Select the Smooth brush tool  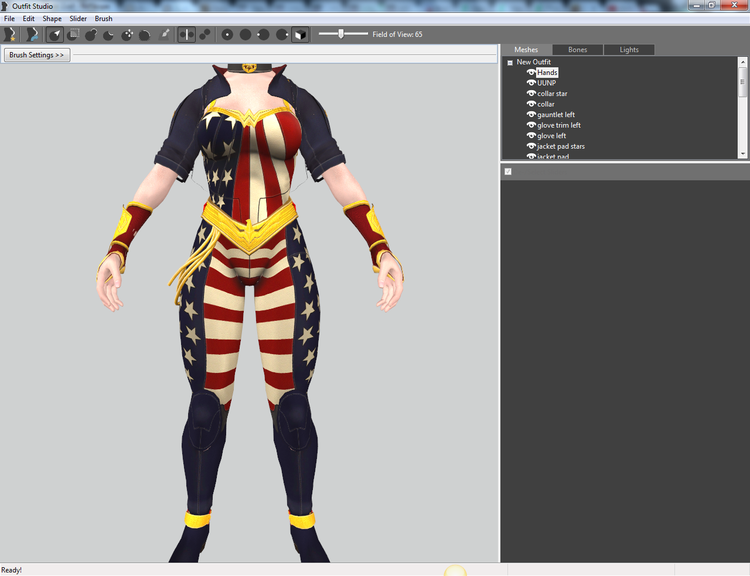tap(144, 34)
